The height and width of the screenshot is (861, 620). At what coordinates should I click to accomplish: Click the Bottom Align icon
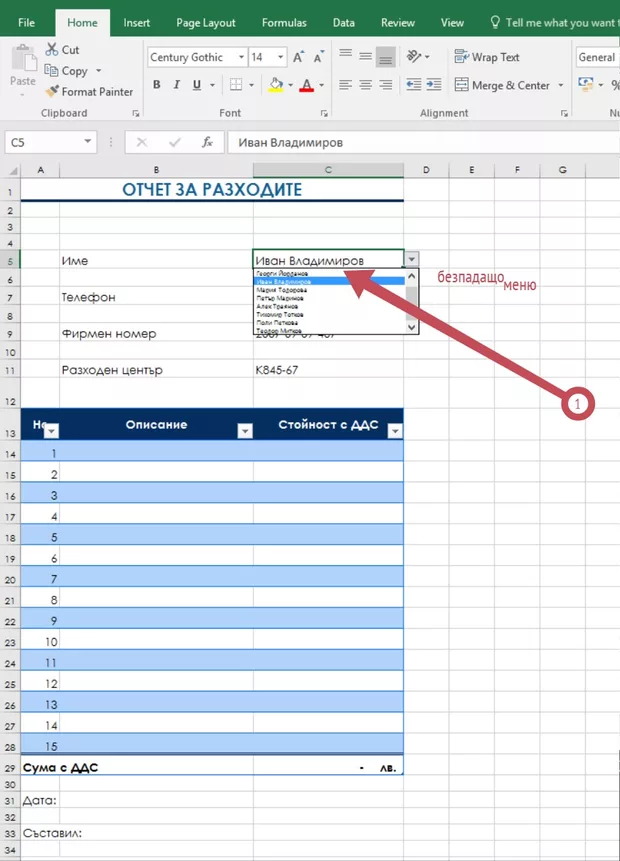(x=386, y=58)
